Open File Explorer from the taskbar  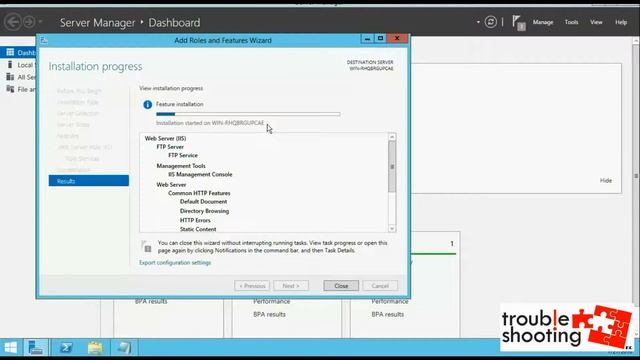click(95, 348)
